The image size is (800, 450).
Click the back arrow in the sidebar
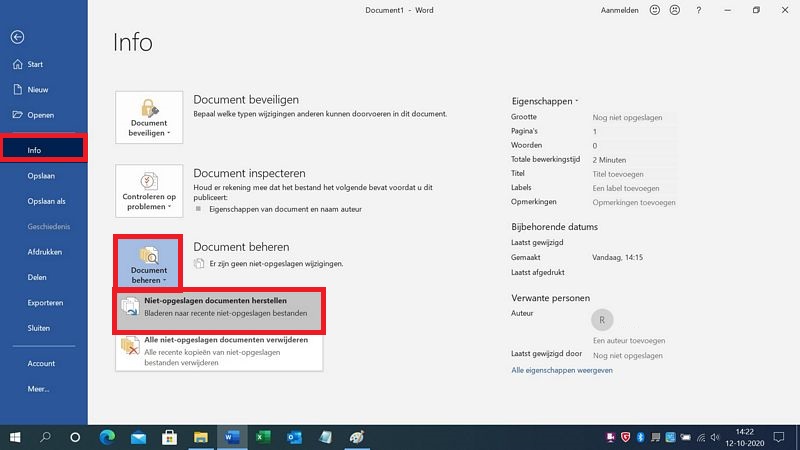pos(17,37)
